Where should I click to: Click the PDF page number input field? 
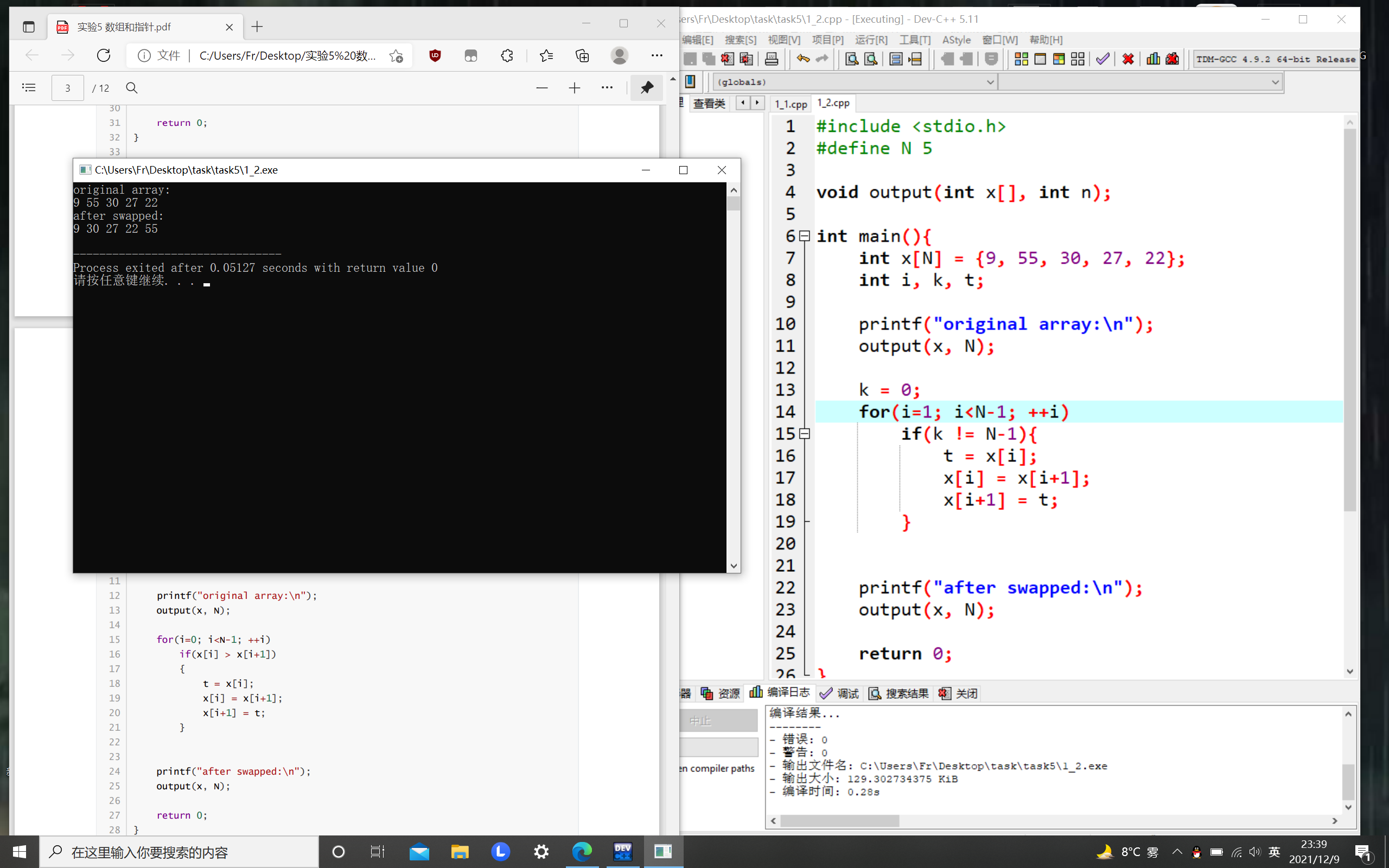point(68,88)
